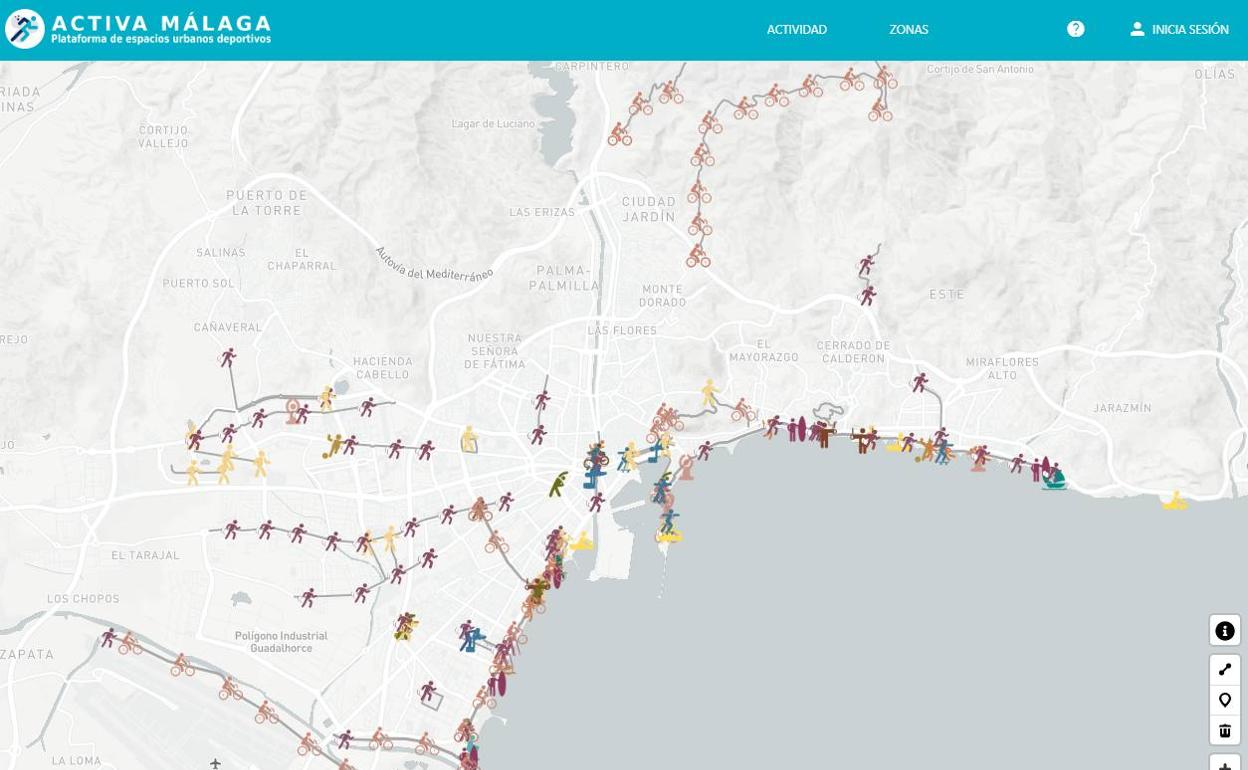
Task: Click the runner marker near Cañaveral
Action: 228,358
